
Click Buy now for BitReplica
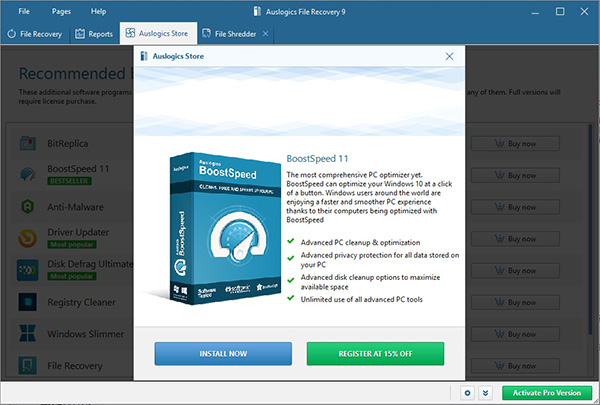515,144
